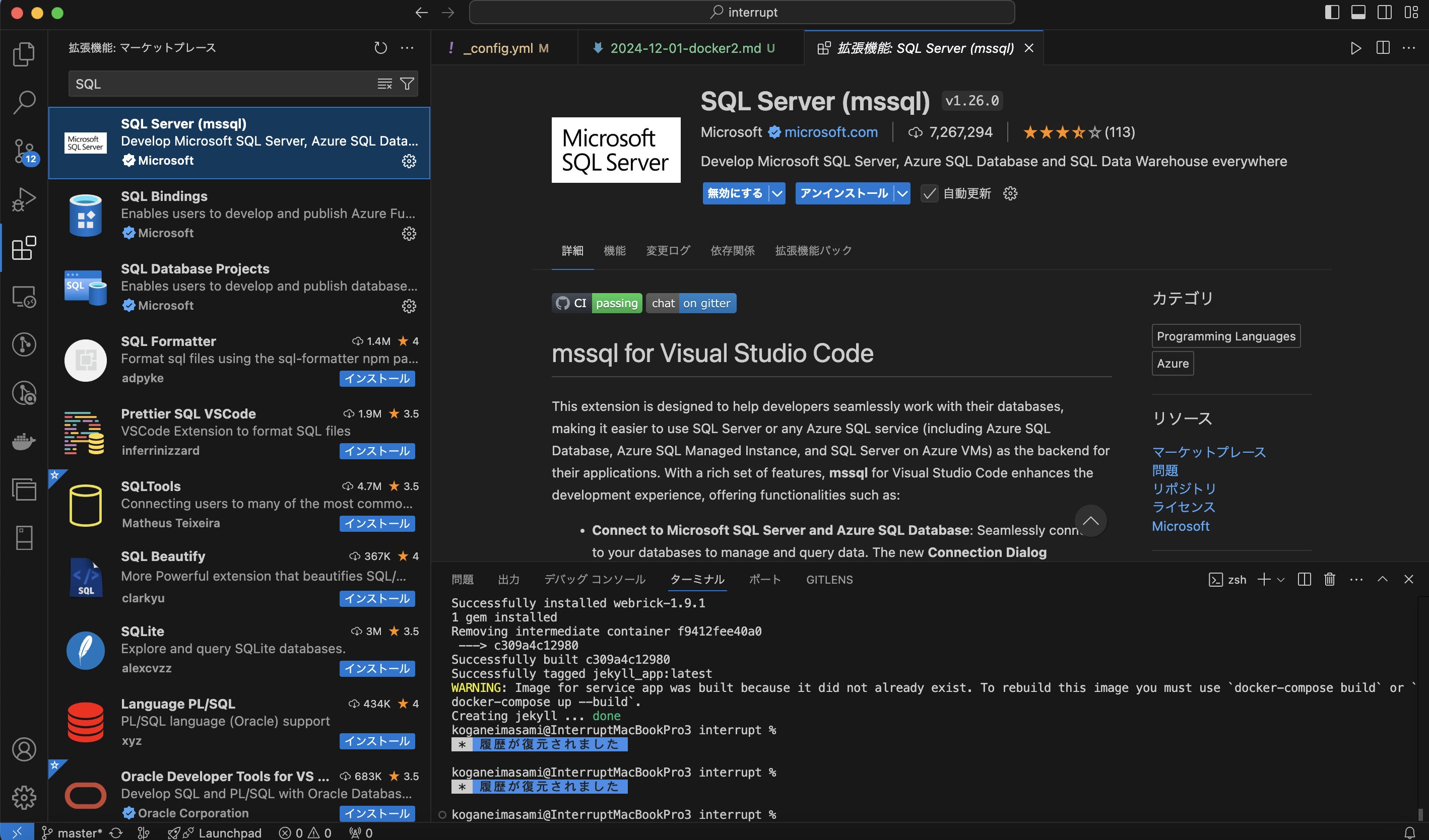
Task: Open the notifications bell in status bar
Action: tap(1409, 832)
